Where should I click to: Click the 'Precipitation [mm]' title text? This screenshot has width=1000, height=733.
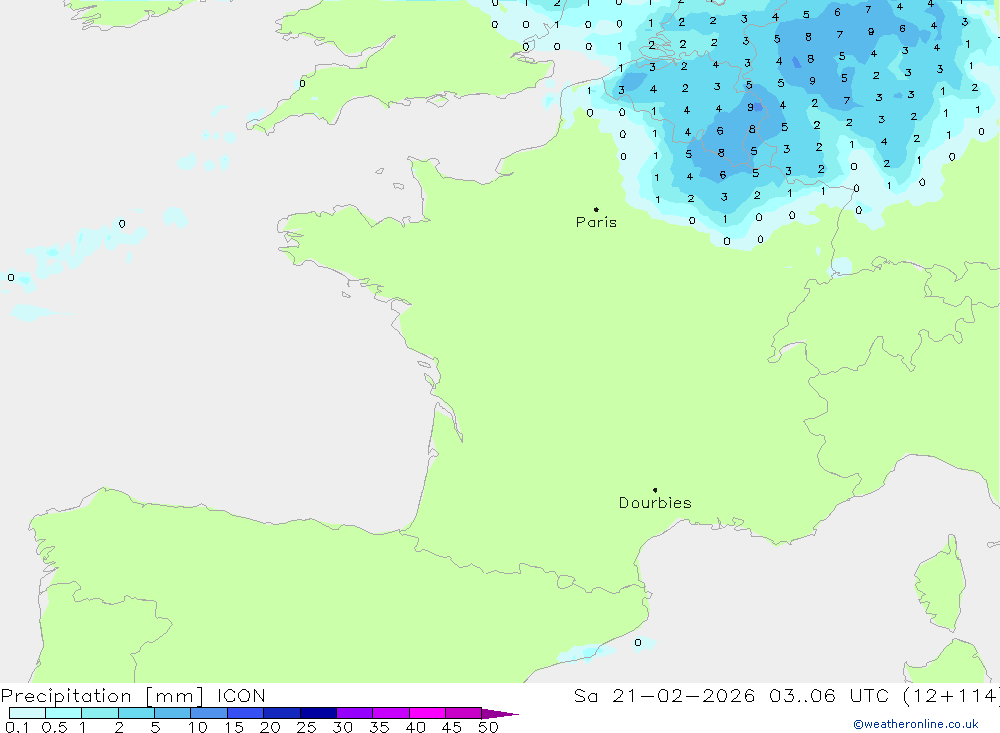[102, 696]
